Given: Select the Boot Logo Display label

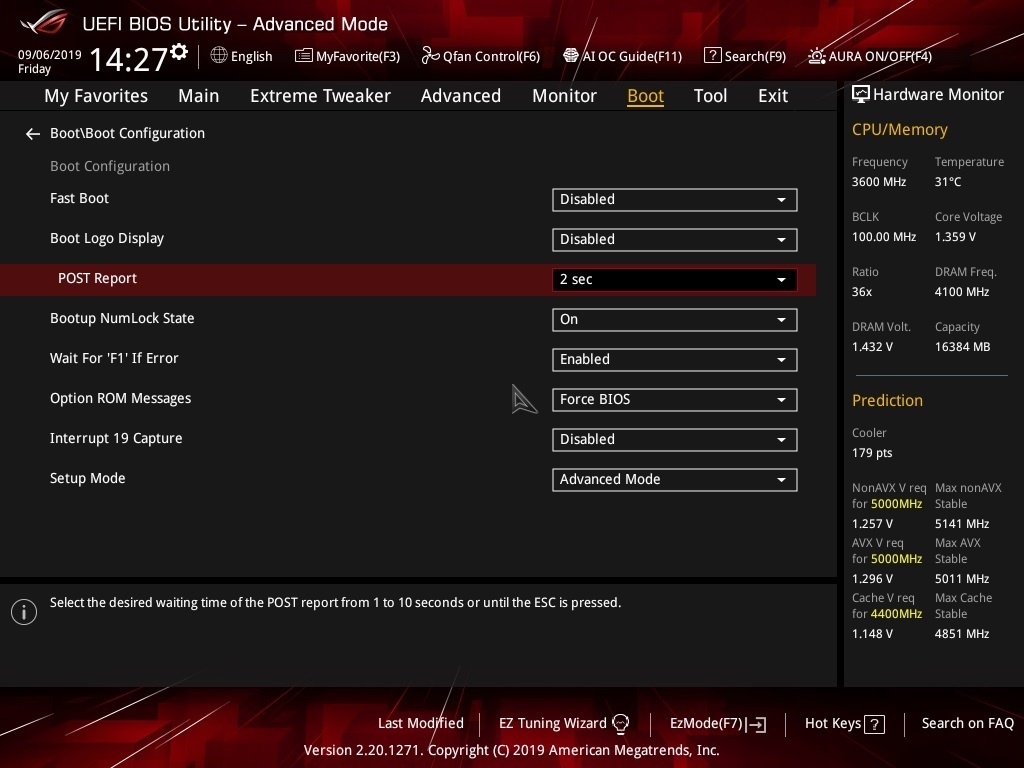Looking at the screenshot, I should [106, 238].
